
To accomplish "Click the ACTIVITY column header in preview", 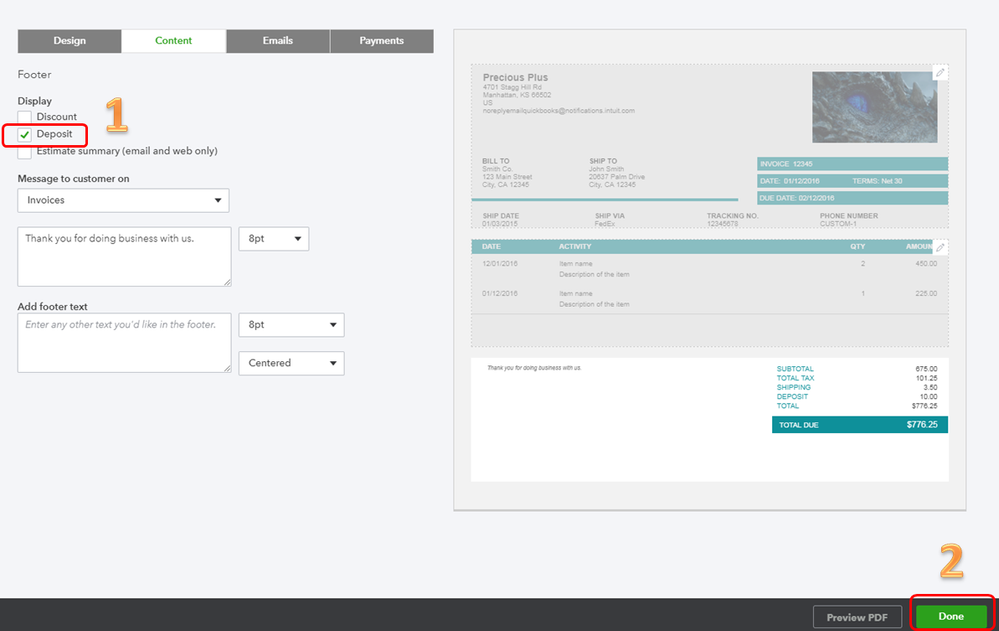I will pyautogui.click(x=575, y=247).
